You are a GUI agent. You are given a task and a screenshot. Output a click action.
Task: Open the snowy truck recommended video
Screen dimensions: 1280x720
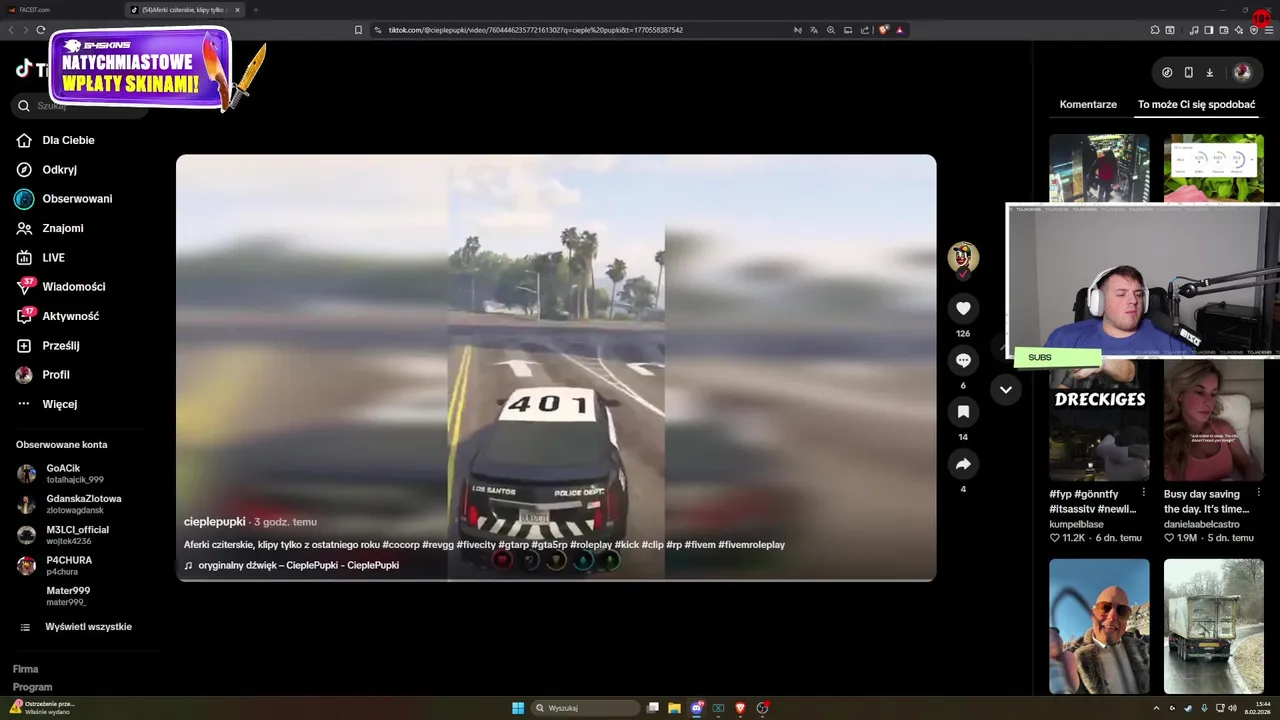(1214, 626)
